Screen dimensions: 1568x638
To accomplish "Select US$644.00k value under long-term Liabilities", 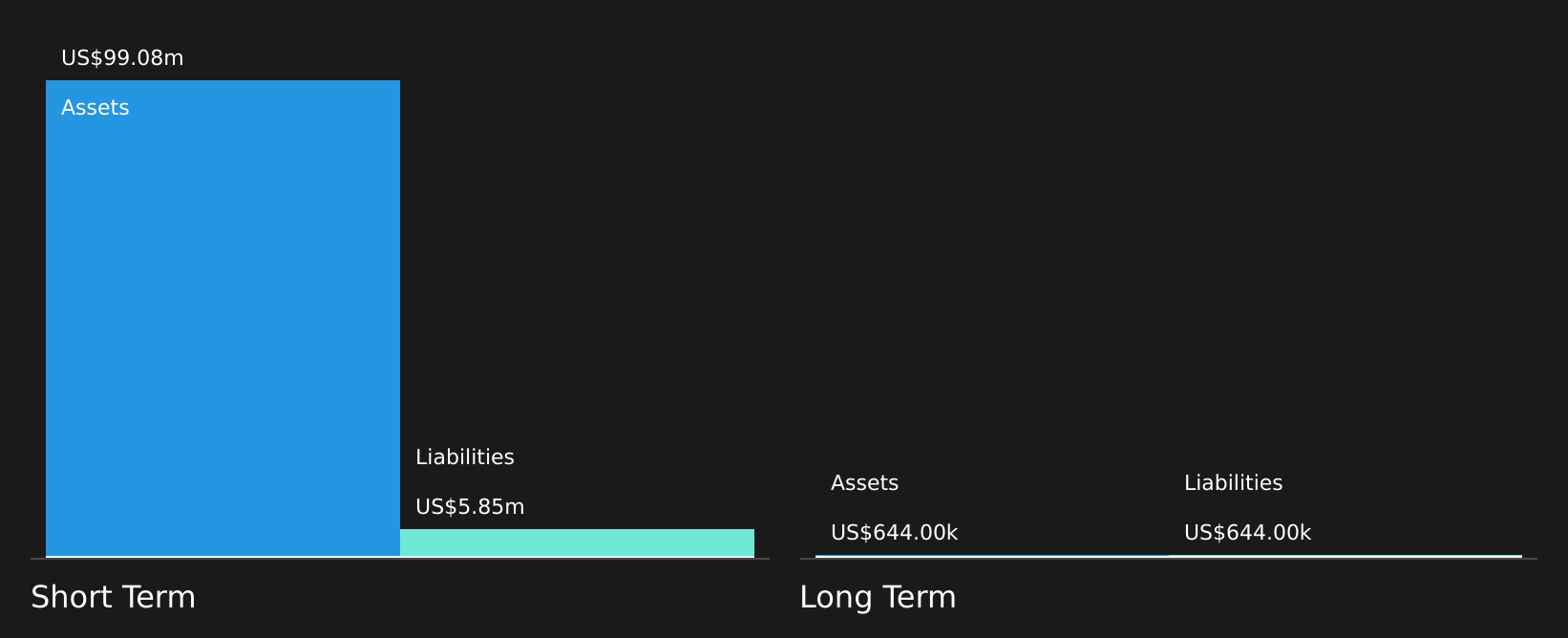I will [1248, 533].
